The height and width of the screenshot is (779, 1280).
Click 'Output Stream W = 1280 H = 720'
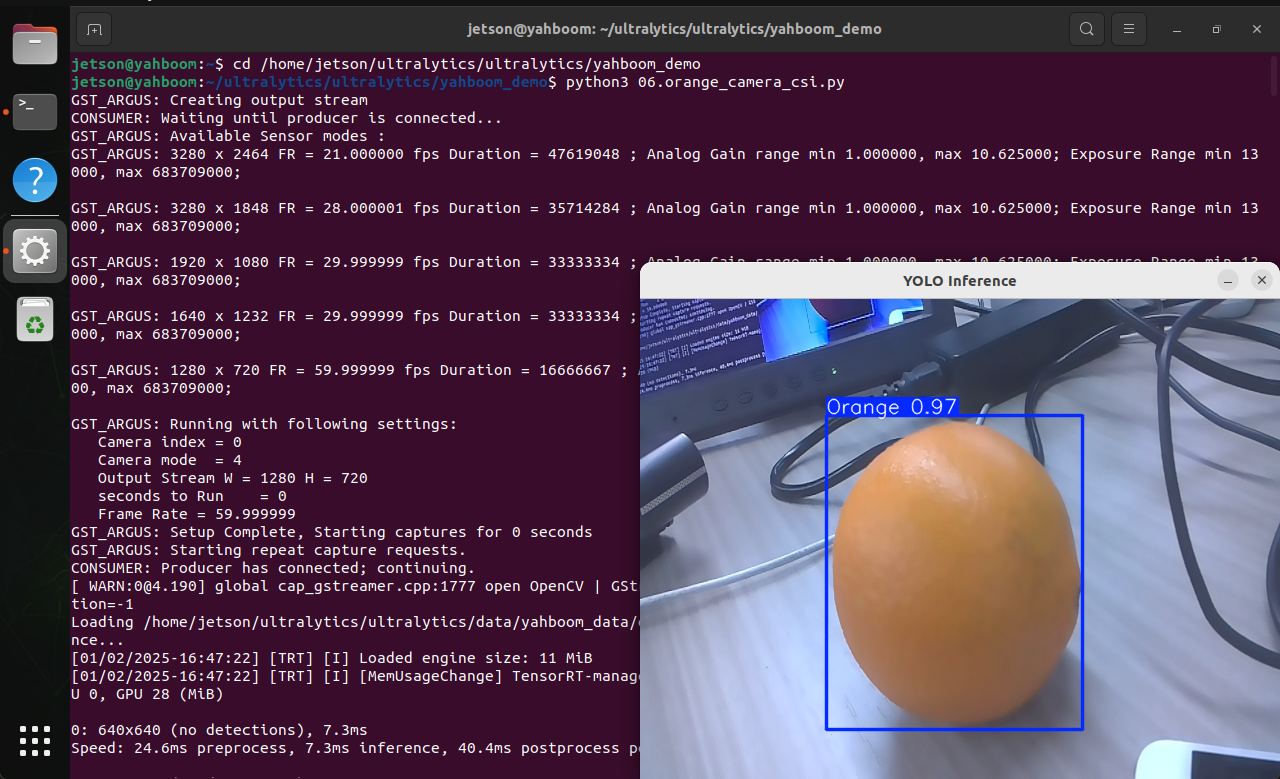(233, 478)
